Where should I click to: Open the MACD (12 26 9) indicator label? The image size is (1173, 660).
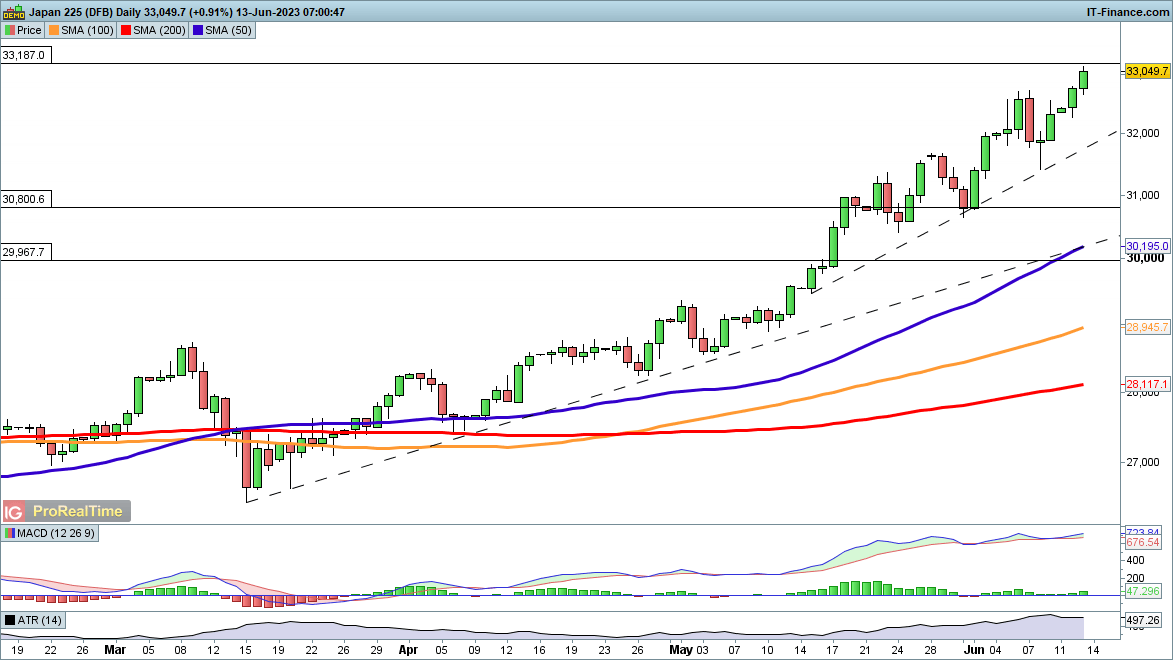[49, 534]
